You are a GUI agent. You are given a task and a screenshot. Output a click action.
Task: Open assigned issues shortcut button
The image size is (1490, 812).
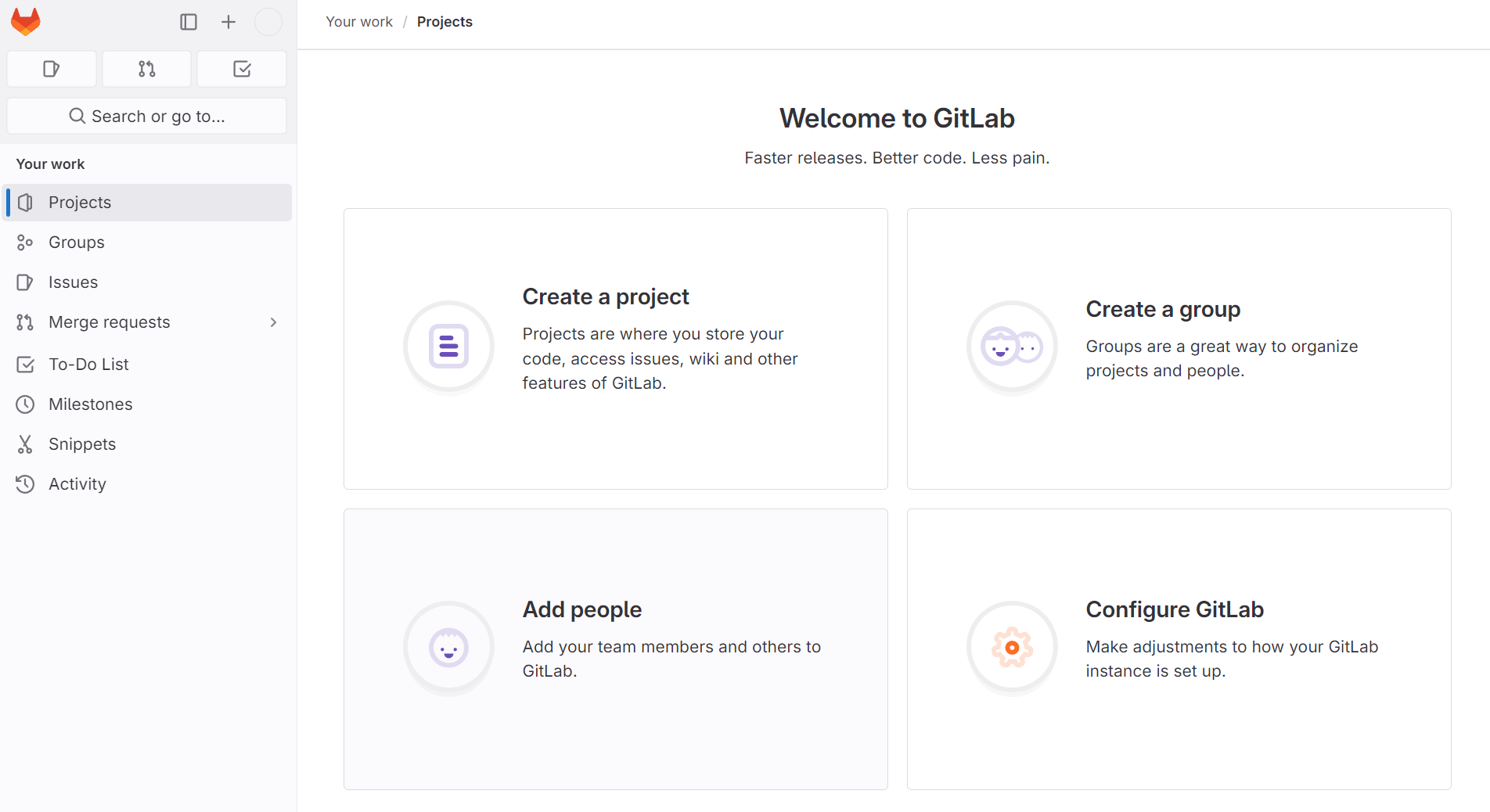tap(52, 69)
